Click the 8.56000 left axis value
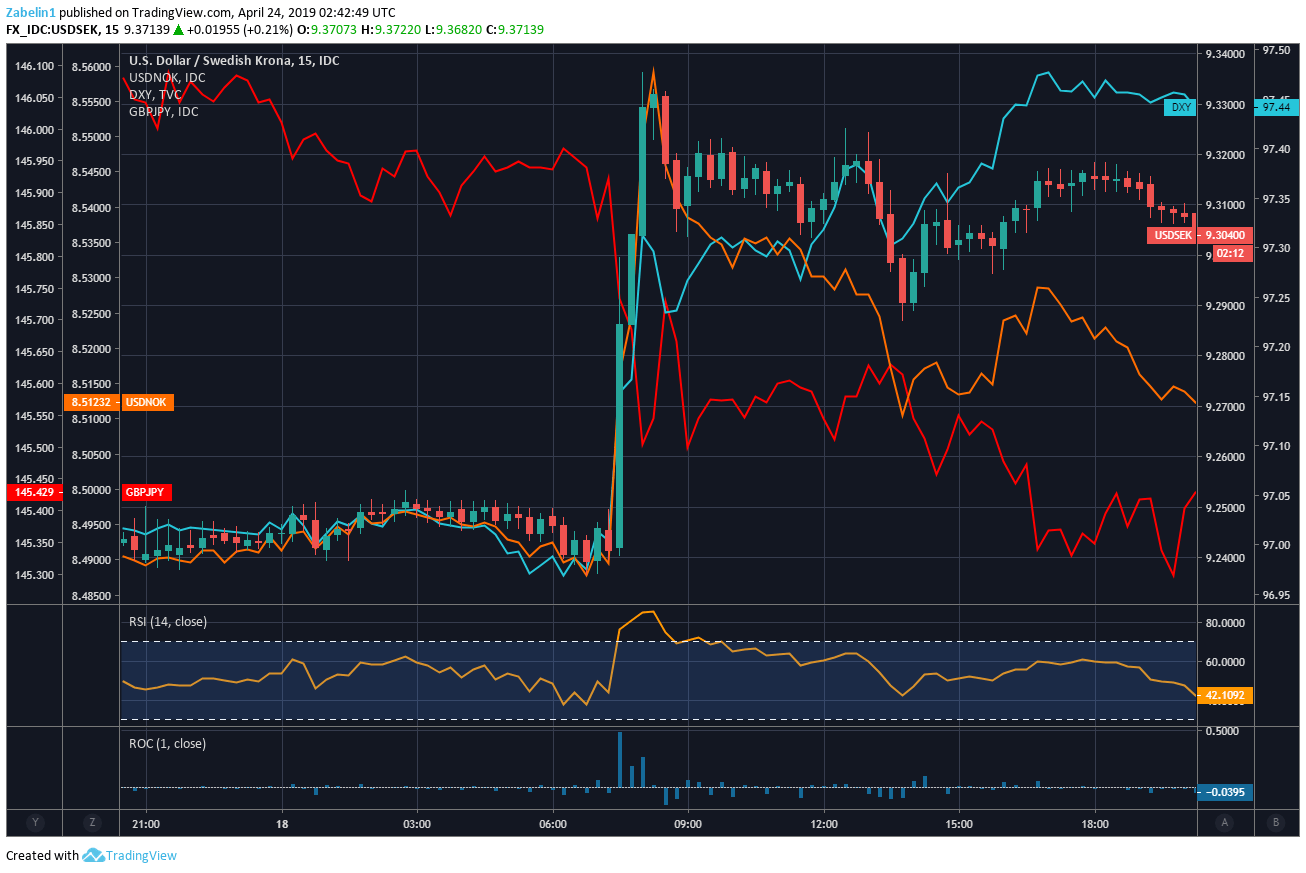Image resolution: width=1306 pixels, height=873 pixels. [x=92, y=67]
